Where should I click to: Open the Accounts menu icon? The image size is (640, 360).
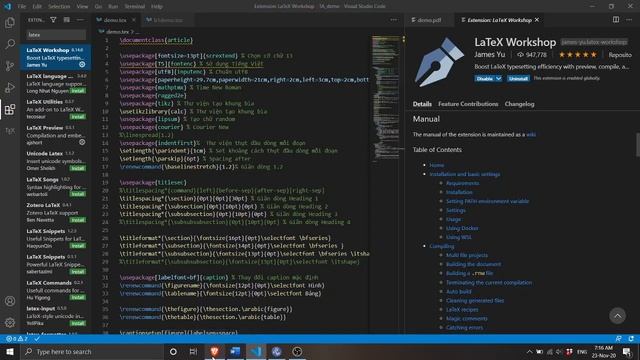[x=10, y=301]
